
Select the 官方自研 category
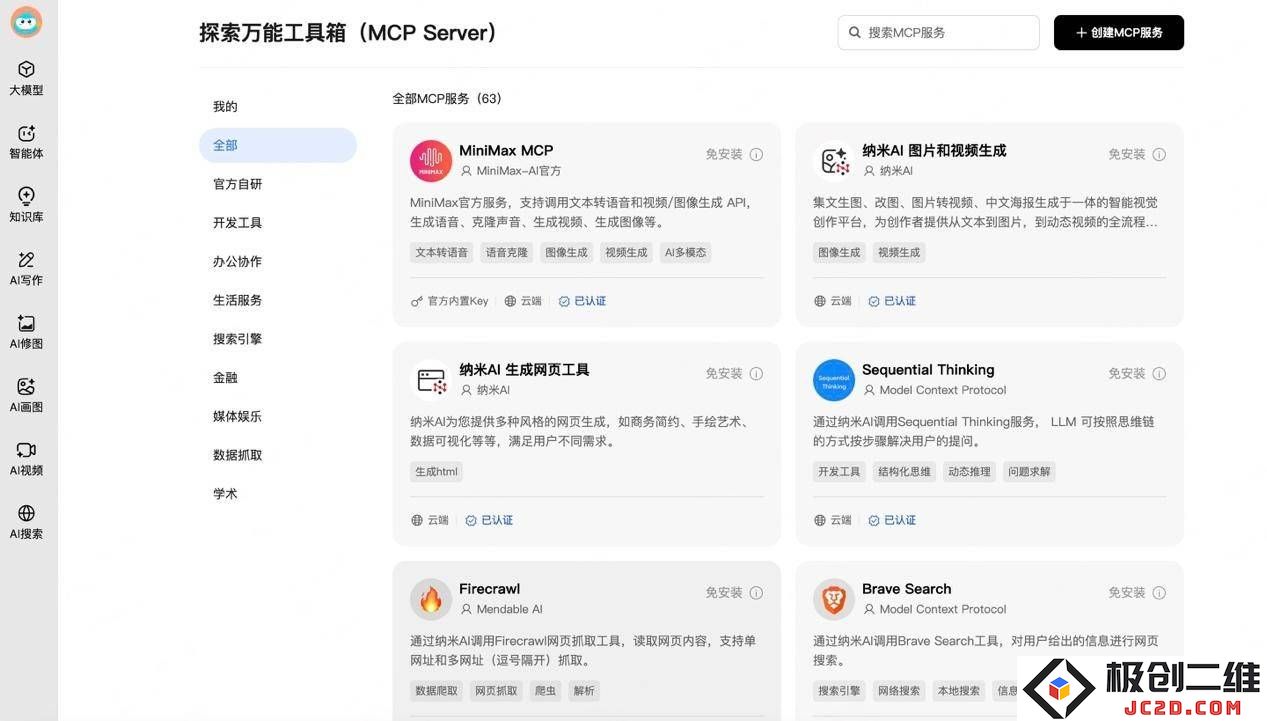pyautogui.click(x=278, y=184)
